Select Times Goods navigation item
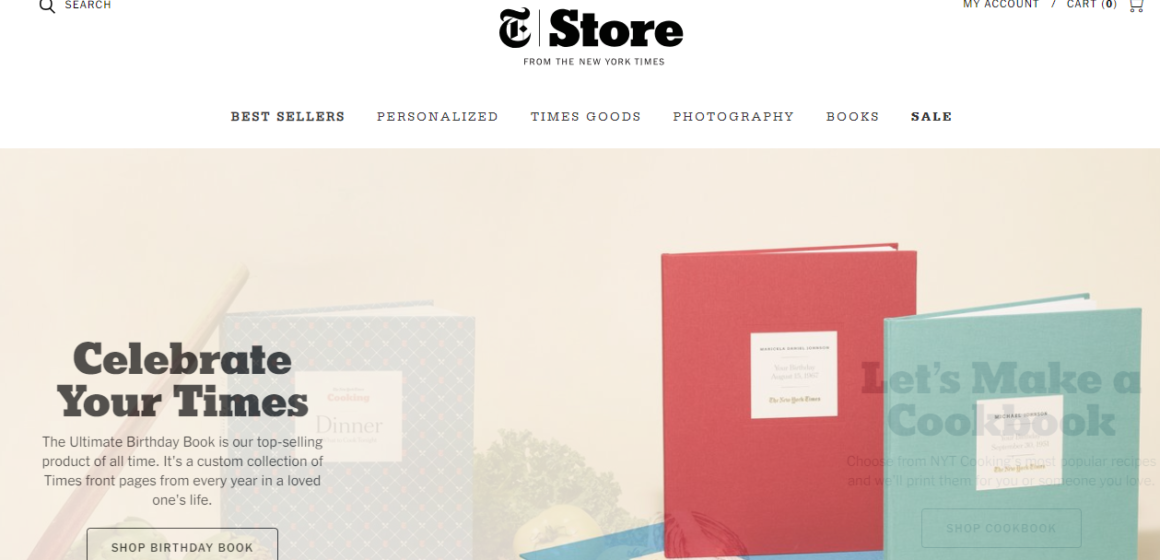The height and width of the screenshot is (560, 1160). [x=585, y=117]
